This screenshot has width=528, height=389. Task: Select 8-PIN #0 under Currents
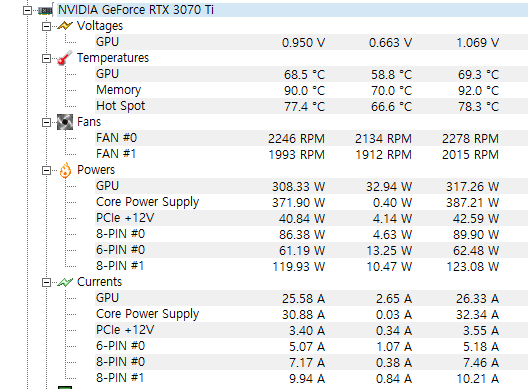pos(121,362)
